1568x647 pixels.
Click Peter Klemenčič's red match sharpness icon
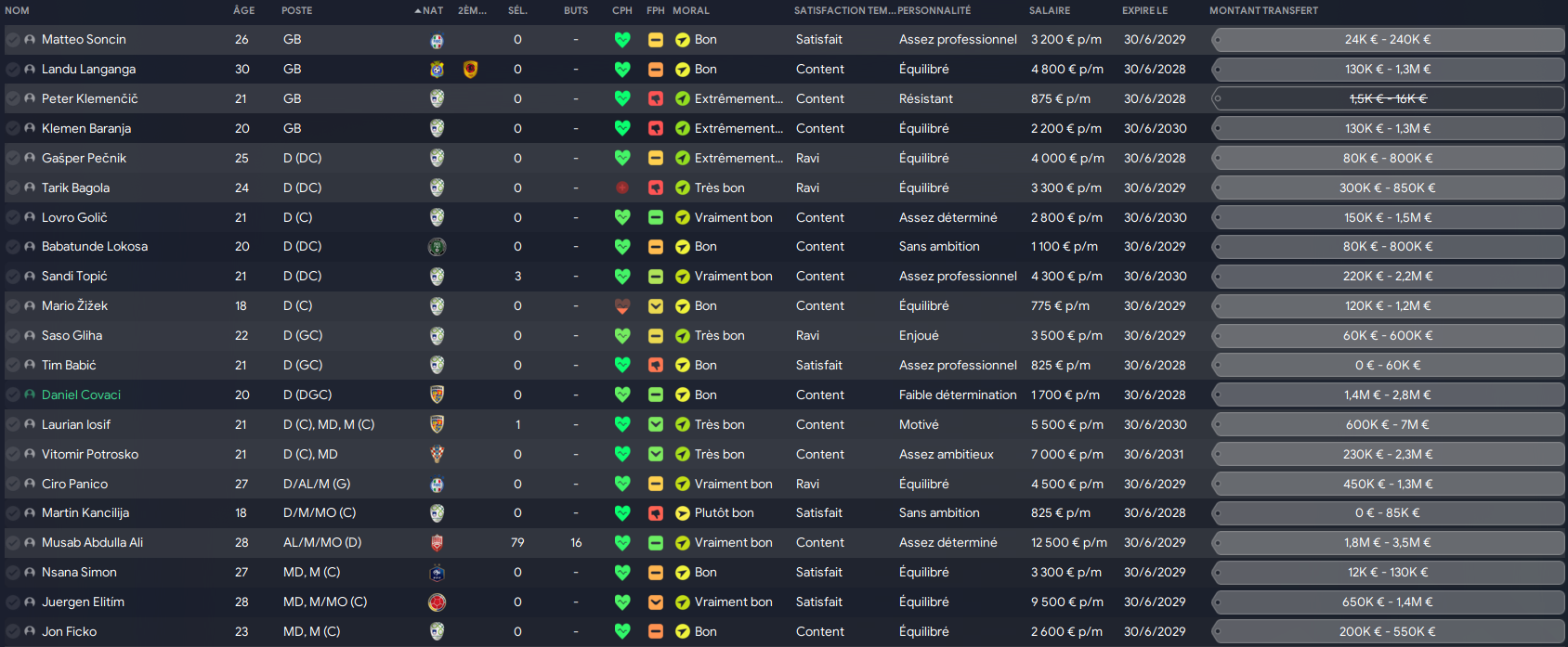click(656, 98)
